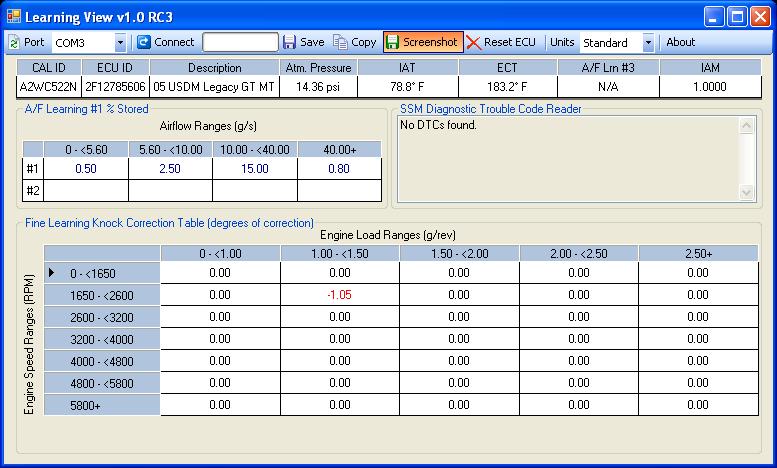Select the ECU ID value 2F12785606

point(115,87)
